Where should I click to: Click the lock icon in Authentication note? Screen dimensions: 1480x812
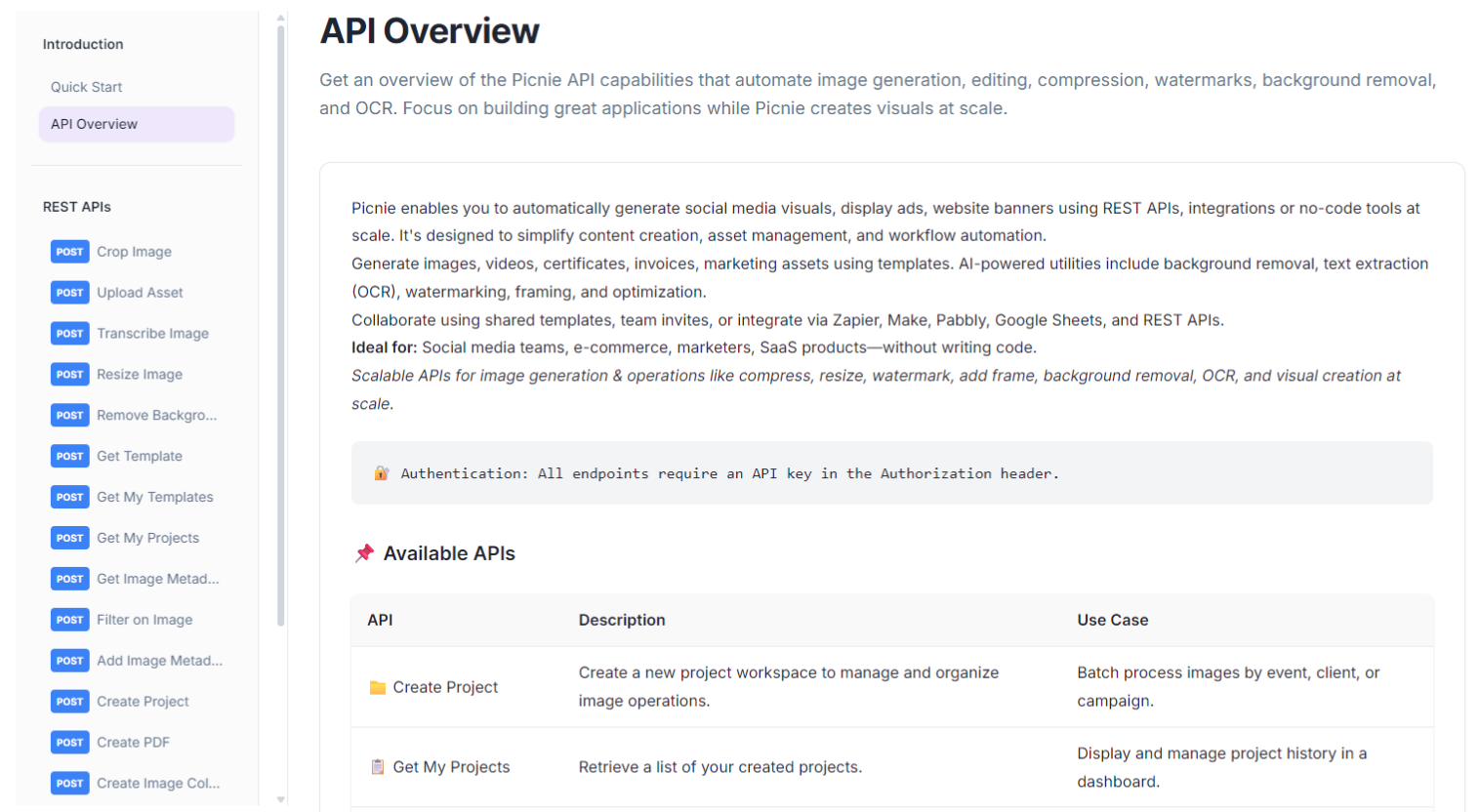point(382,473)
